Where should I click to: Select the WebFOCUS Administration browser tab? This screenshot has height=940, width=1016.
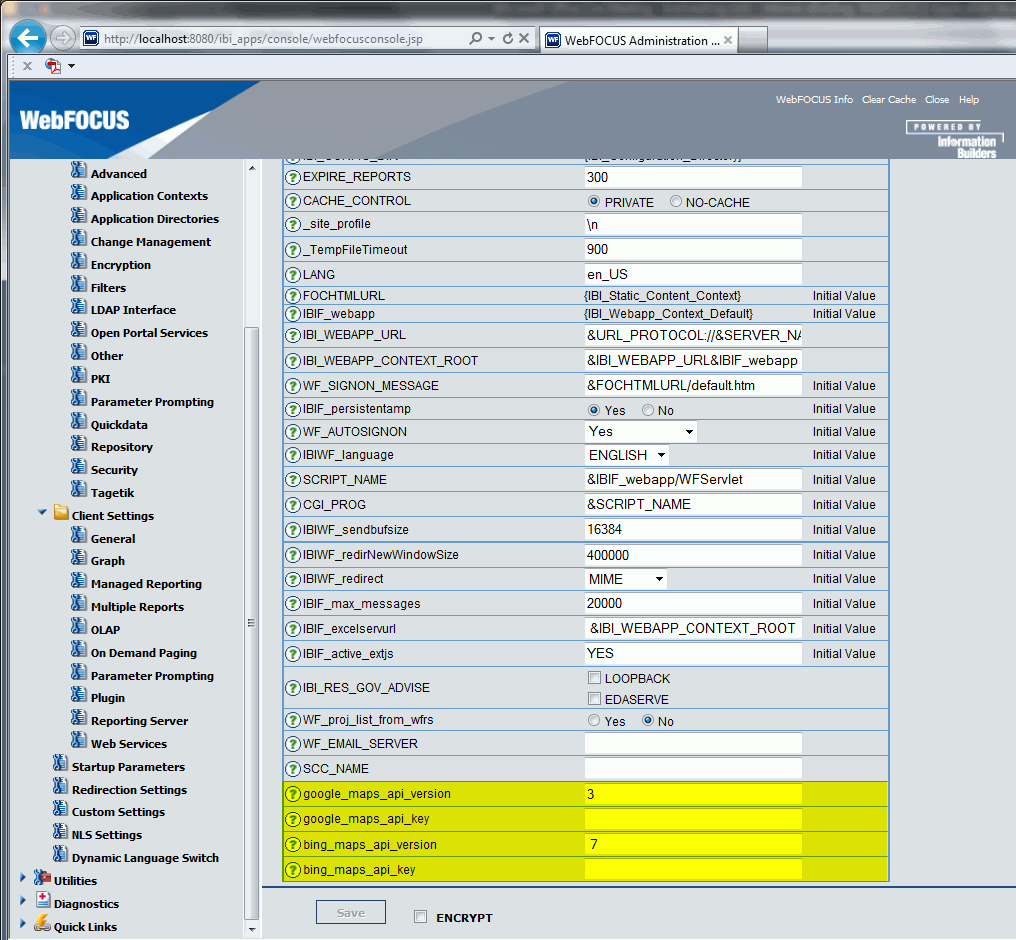tap(638, 40)
